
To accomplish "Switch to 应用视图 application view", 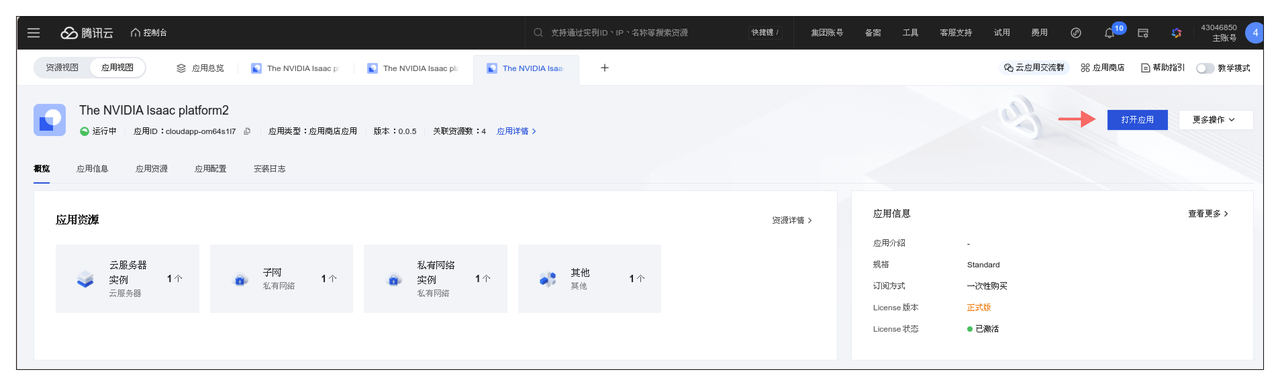I will coord(117,68).
